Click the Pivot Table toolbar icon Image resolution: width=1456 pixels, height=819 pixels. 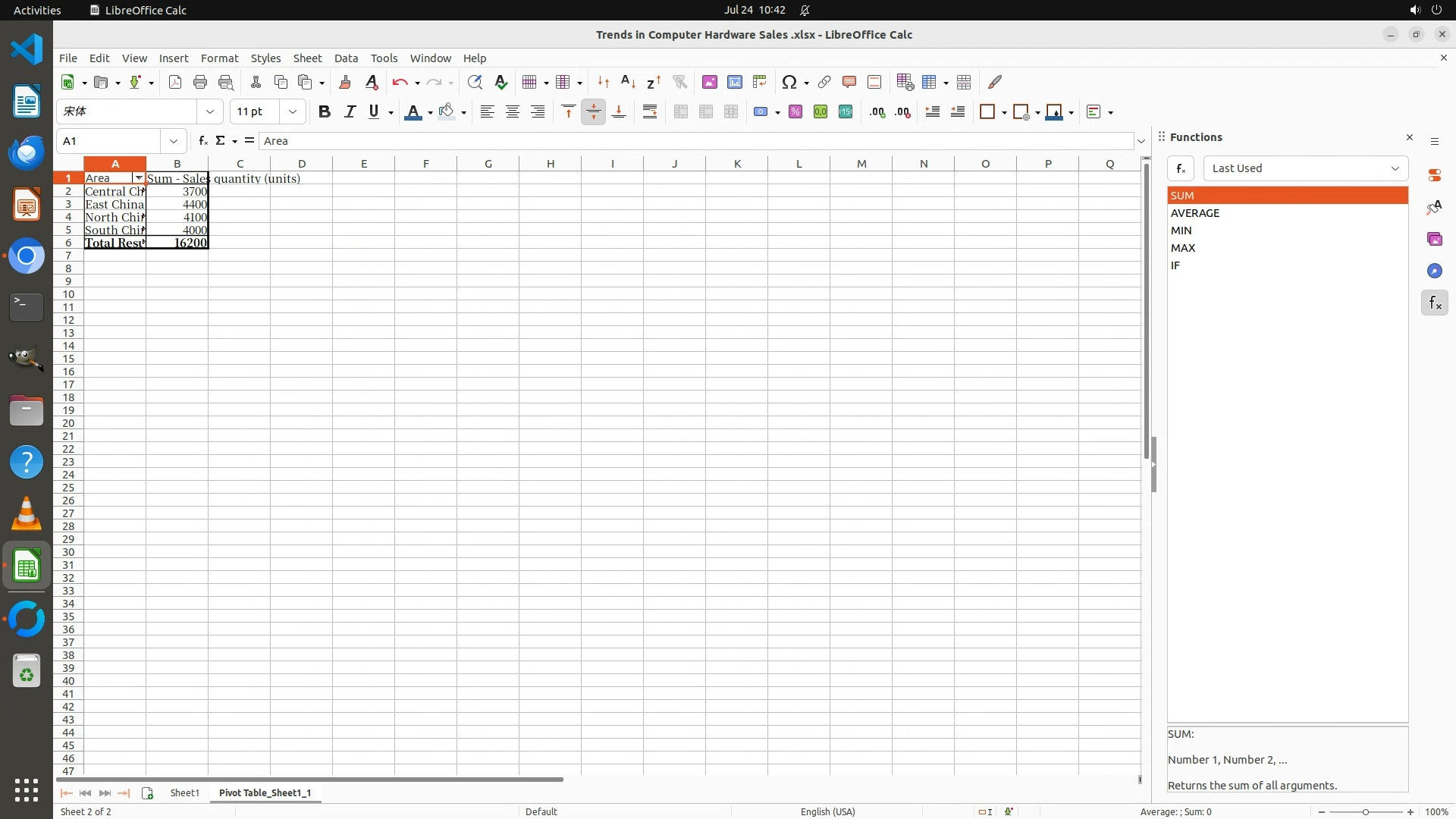tap(760, 82)
